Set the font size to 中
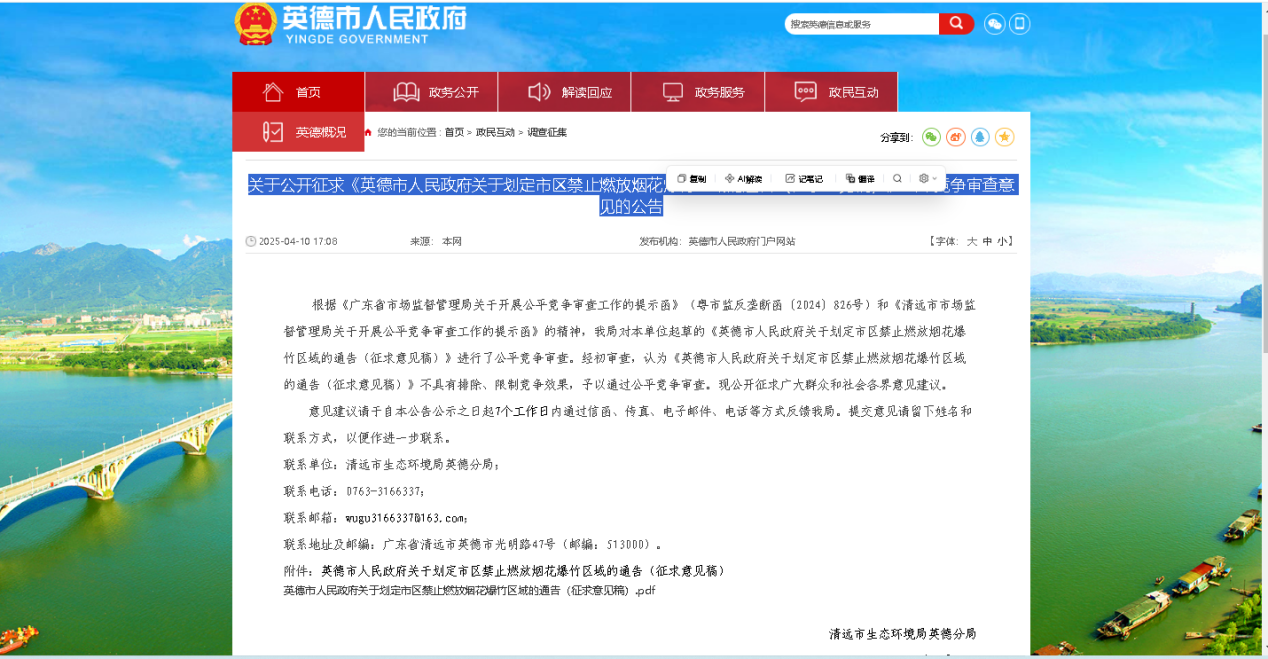This screenshot has height=659, width=1268. tap(987, 241)
